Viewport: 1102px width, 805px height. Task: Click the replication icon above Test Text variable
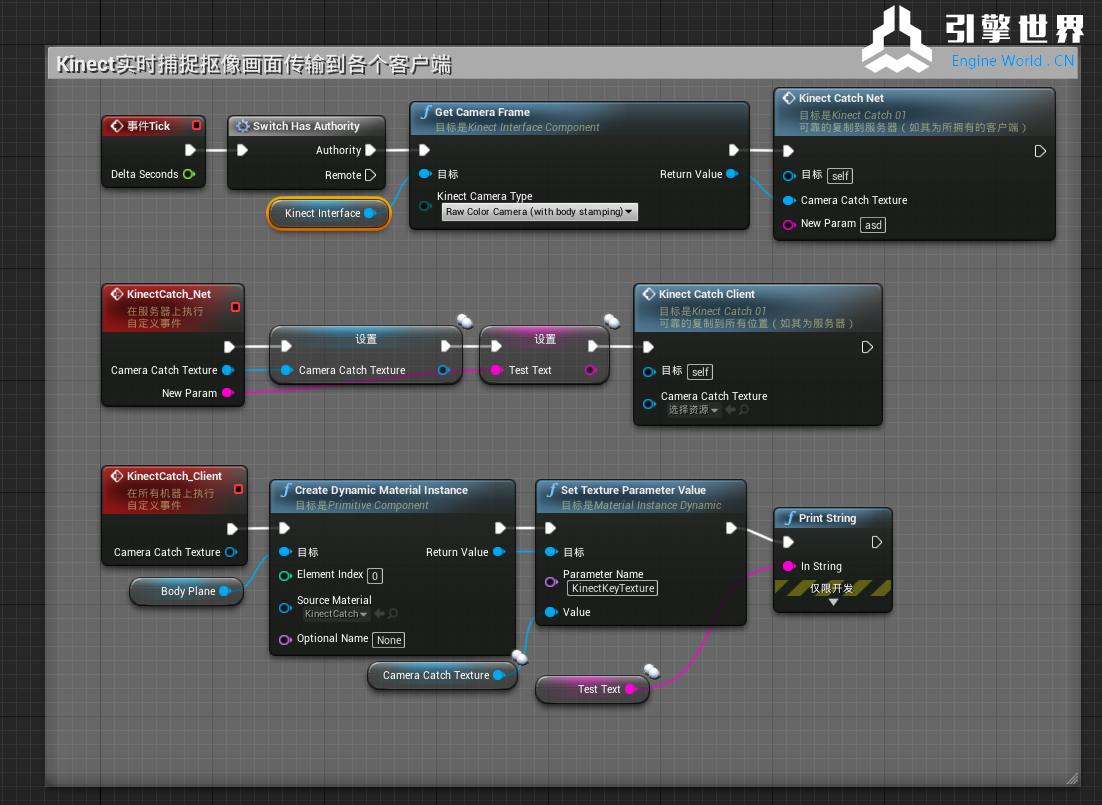(652, 671)
